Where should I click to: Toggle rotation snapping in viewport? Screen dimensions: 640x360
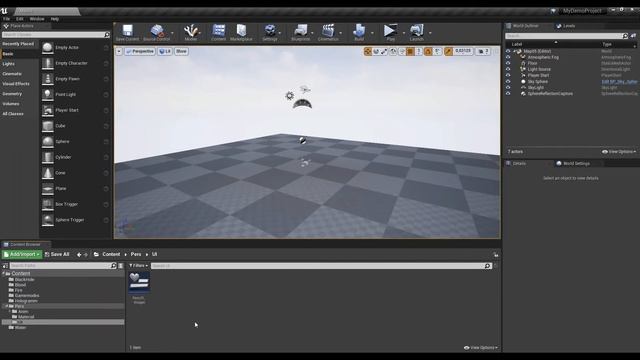[428, 51]
